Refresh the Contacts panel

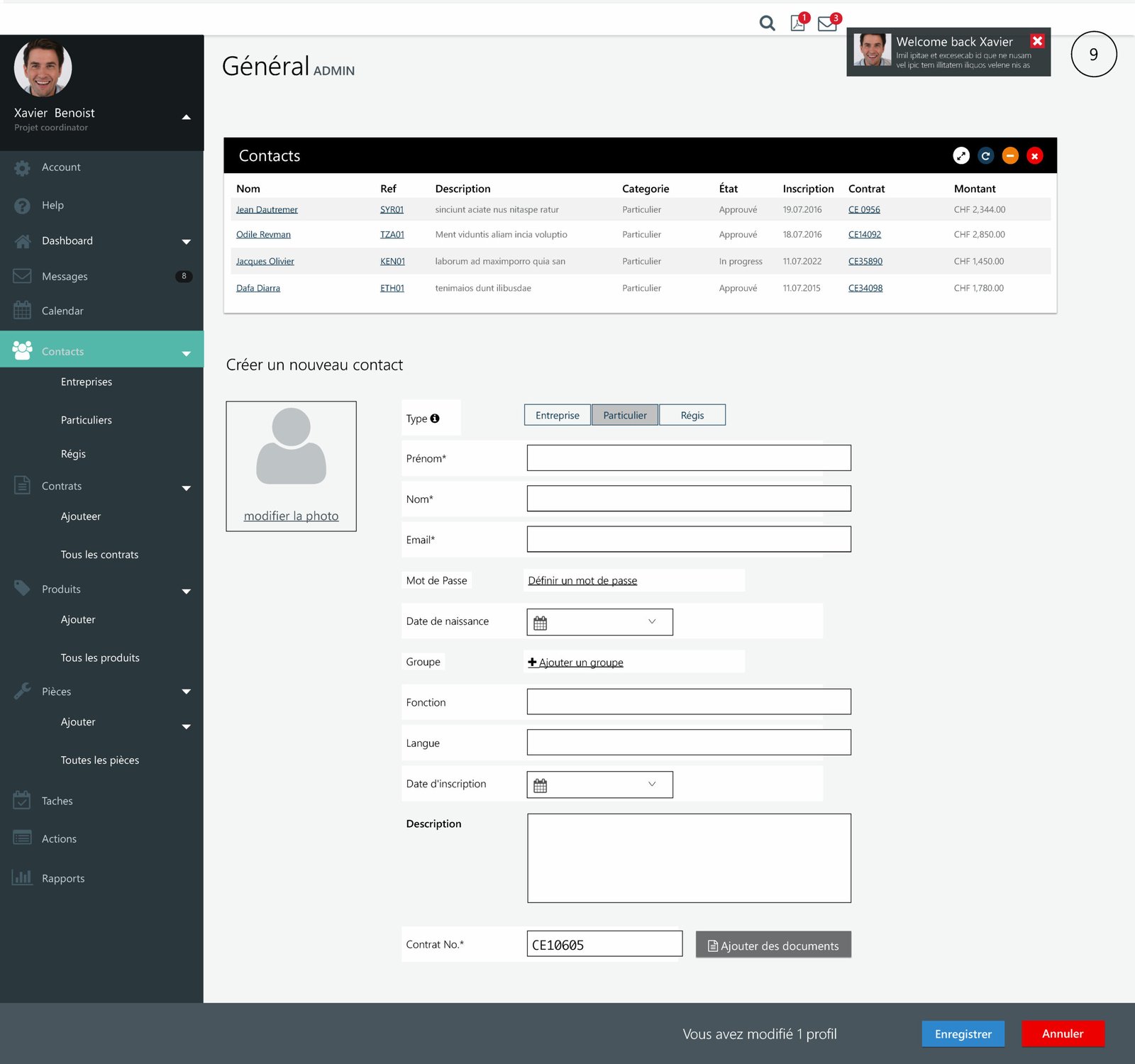(985, 156)
